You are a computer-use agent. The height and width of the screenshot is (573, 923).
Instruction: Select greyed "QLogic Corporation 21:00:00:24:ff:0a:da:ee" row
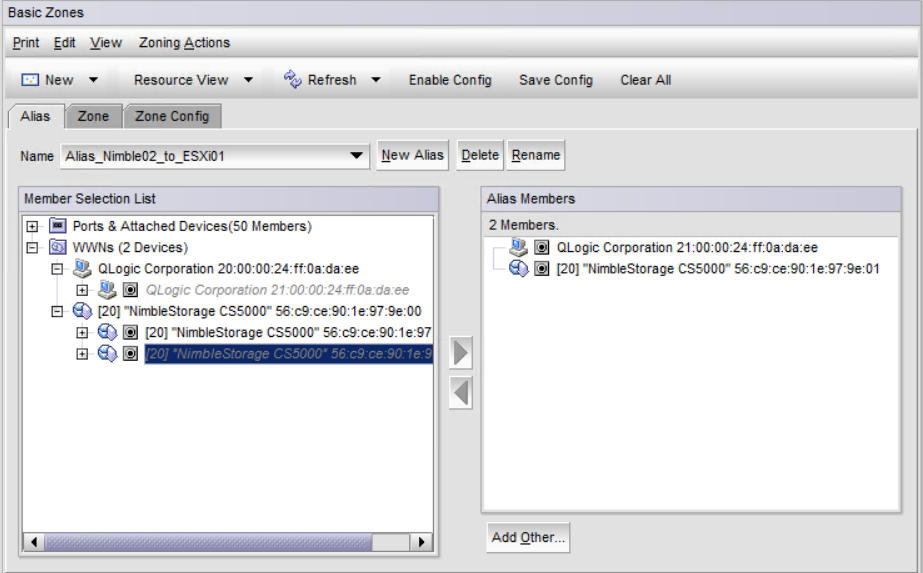pyautogui.click(x=277, y=290)
